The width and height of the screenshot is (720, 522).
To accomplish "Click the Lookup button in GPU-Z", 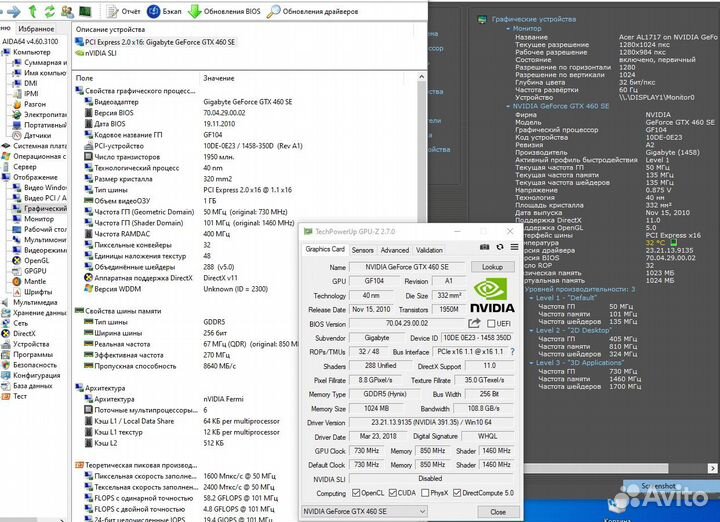I will (x=492, y=267).
